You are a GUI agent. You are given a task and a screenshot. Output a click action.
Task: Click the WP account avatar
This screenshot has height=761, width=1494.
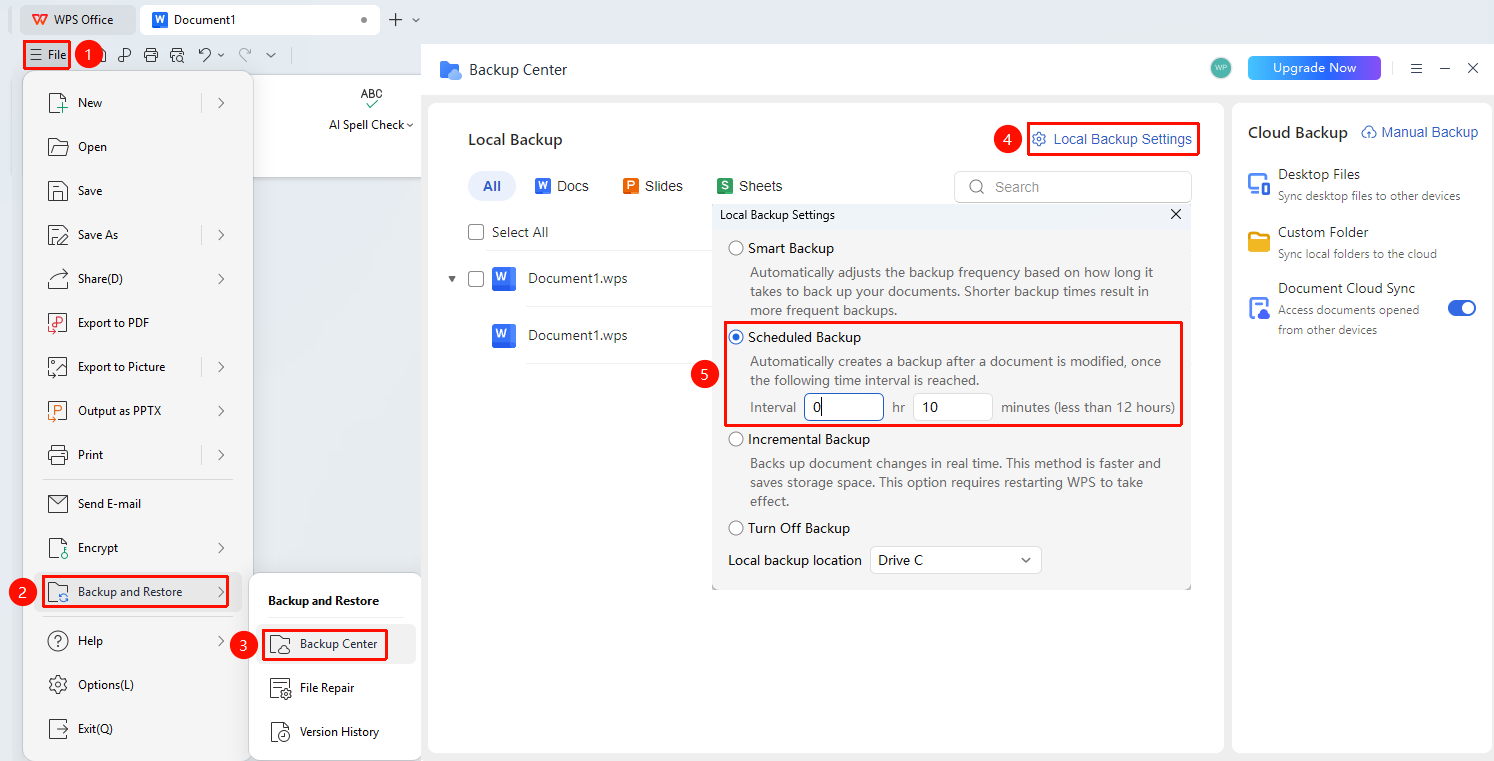click(x=1221, y=68)
